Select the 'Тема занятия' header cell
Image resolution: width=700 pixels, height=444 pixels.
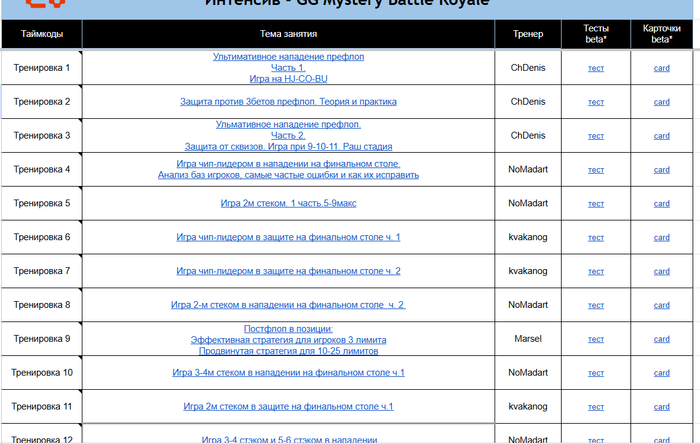(288, 34)
